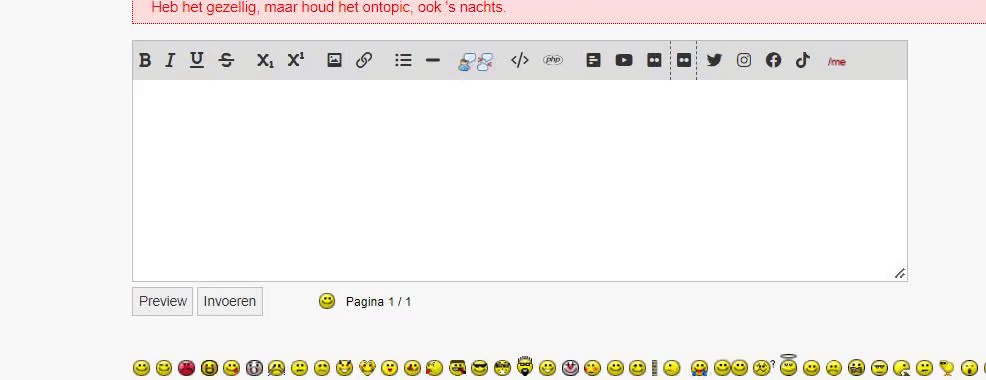Screen dimensions: 986x380
Task: Click the person with speech bubble icon
Action: pyautogui.click(x=466, y=62)
